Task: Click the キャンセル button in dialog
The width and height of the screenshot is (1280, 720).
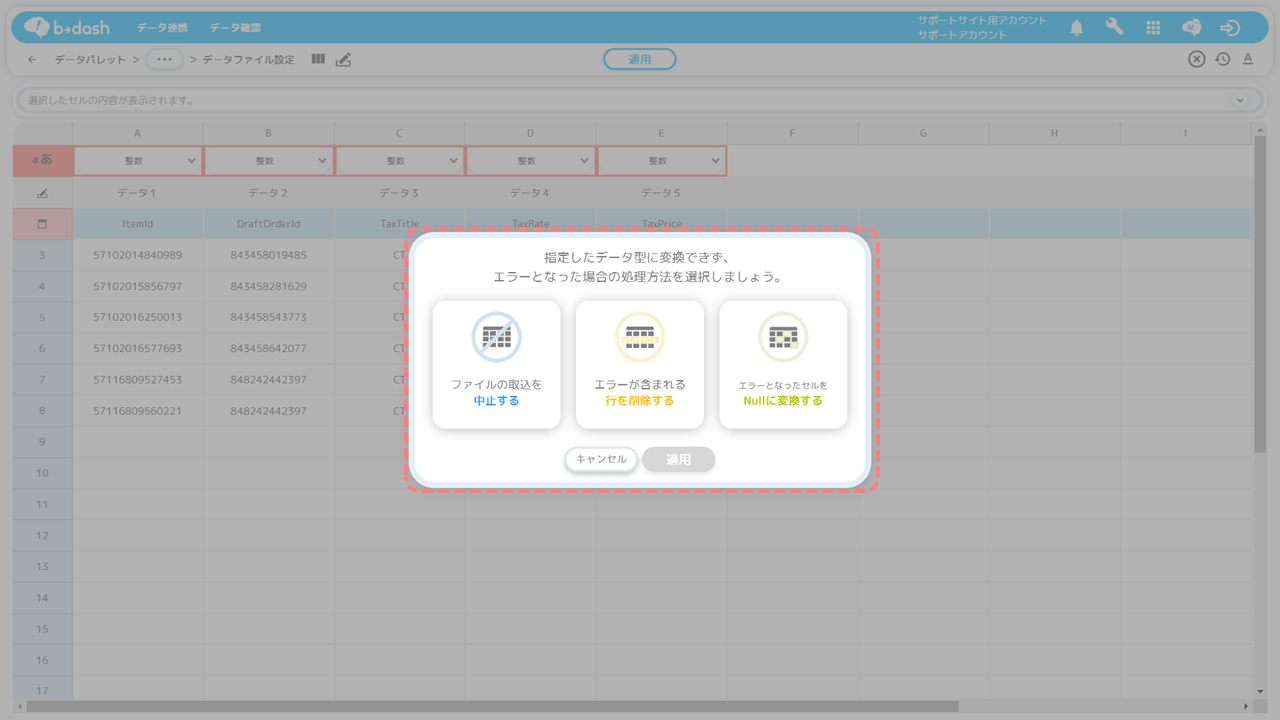Action: tap(601, 459)
